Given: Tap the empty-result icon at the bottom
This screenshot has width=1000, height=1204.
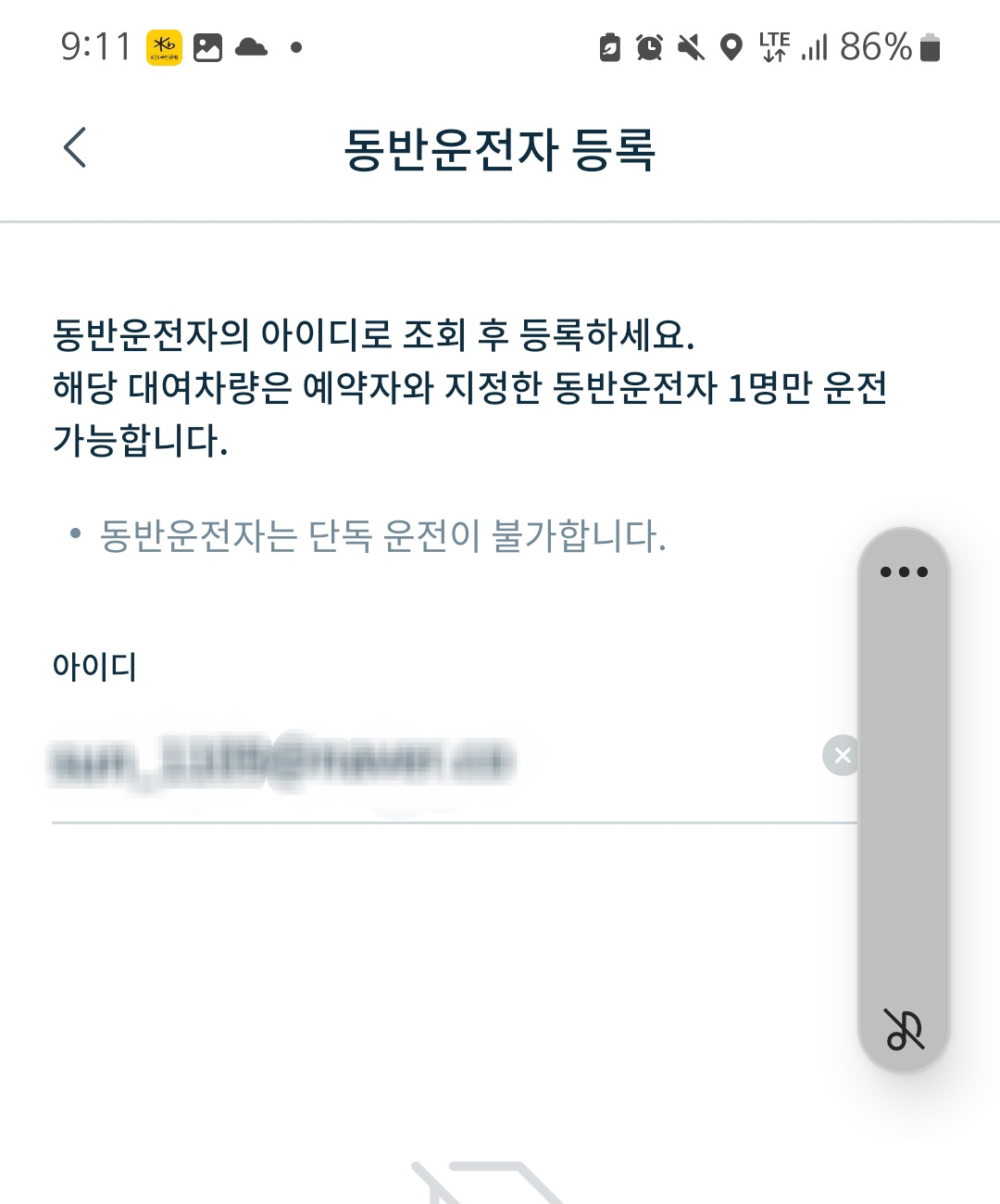Looking at the screenshot, I should tap(488, 1183).
